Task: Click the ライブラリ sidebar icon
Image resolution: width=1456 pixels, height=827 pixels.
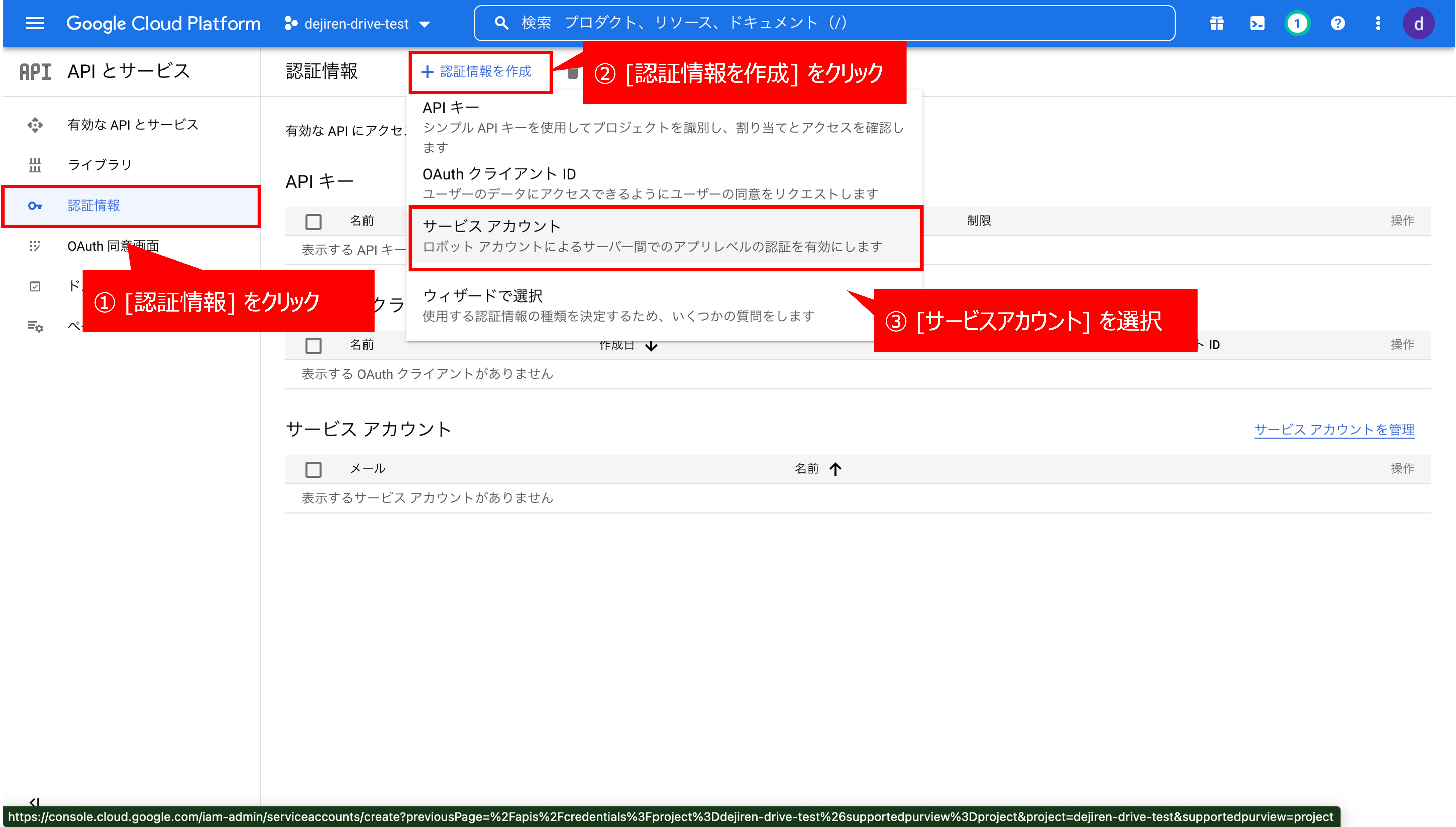Action: 35,165
